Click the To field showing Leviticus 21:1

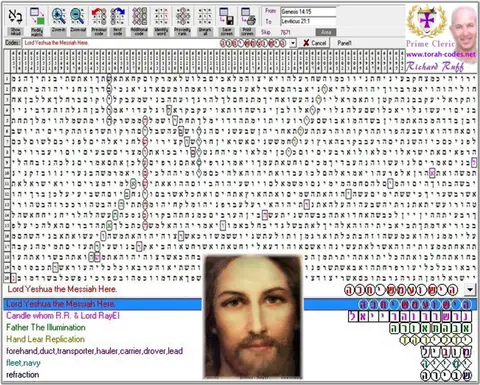pos(308,21)
